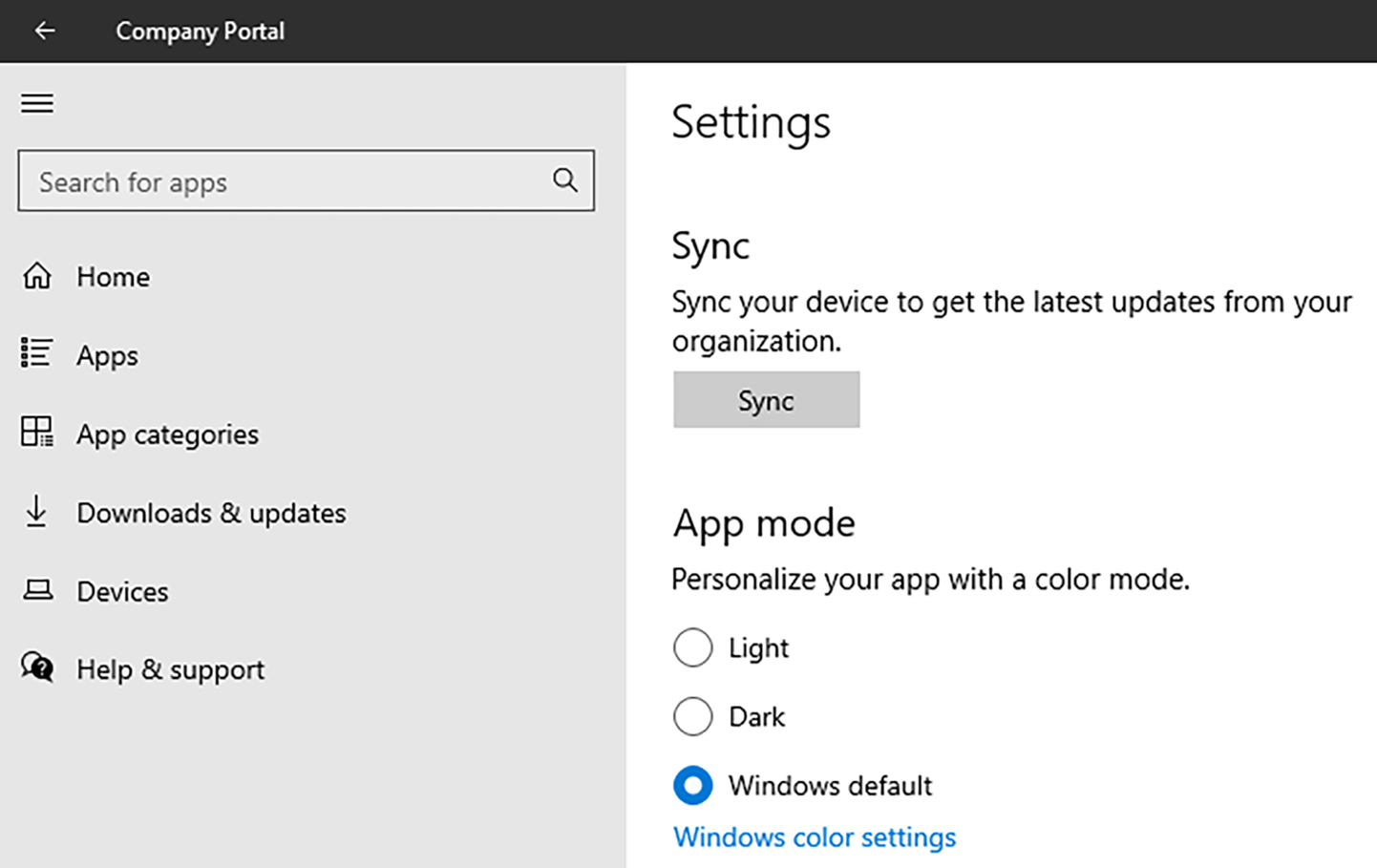Navigate to App categories label
The width and height of the screenshot is (1377, 868).
[x=167, y=434]
